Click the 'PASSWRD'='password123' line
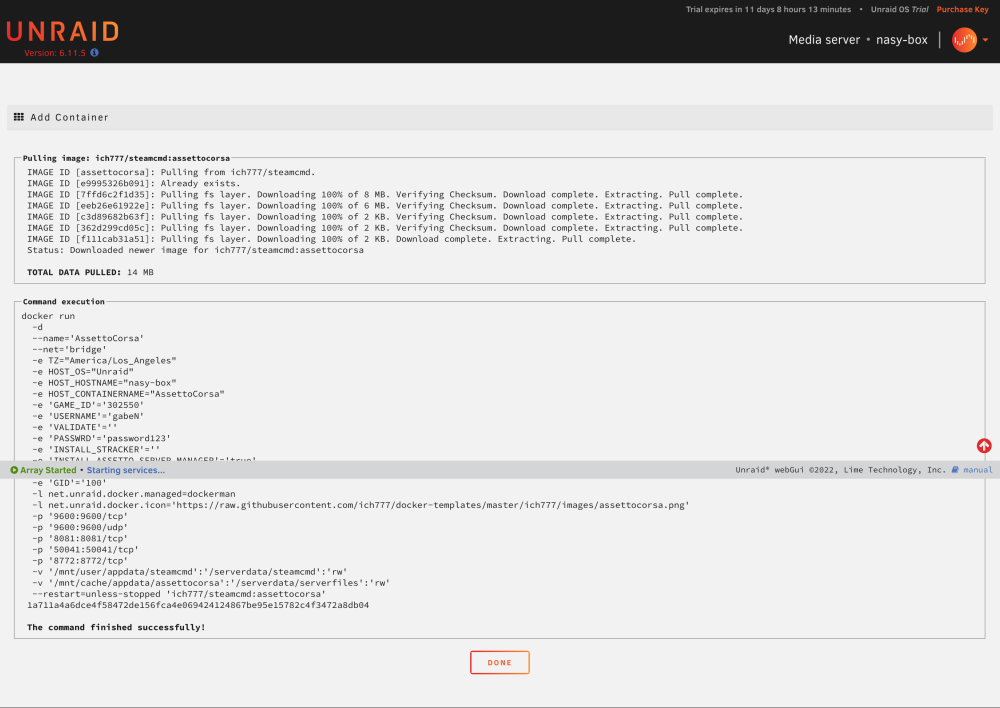This screenshot has height=708, width=1000. [101, 439]
